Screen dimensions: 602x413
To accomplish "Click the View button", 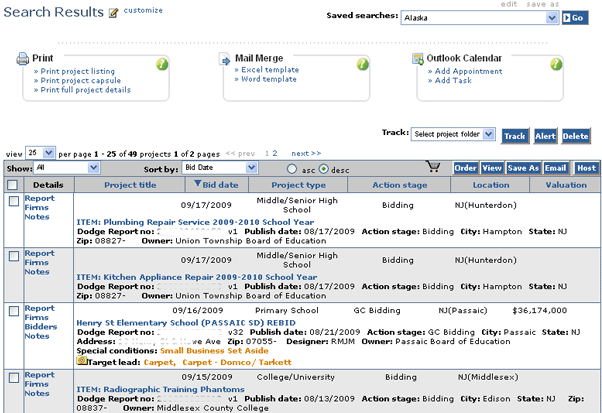I will tap(492, 168).
